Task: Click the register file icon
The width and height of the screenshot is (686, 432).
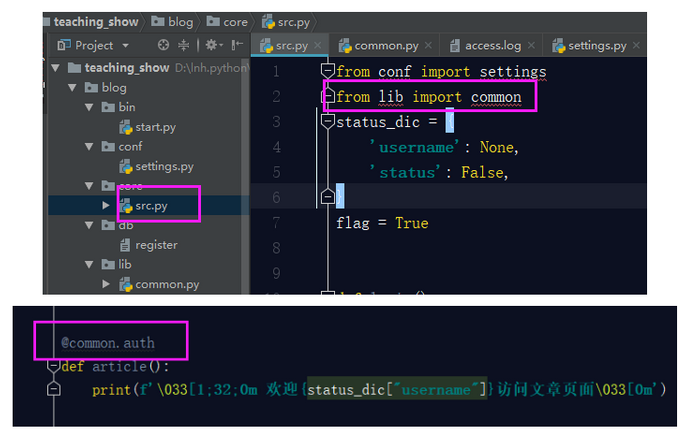Action: [125, 245]
